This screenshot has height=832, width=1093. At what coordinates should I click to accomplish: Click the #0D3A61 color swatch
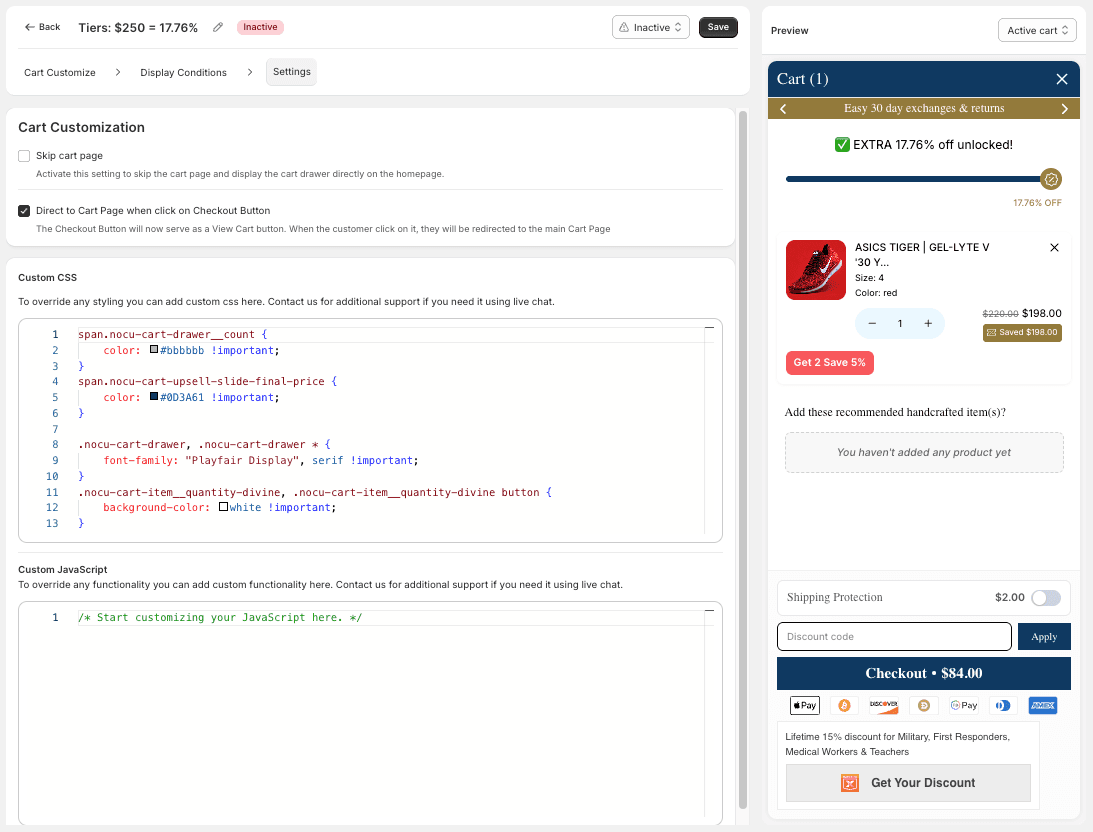[x=154, y=396]
